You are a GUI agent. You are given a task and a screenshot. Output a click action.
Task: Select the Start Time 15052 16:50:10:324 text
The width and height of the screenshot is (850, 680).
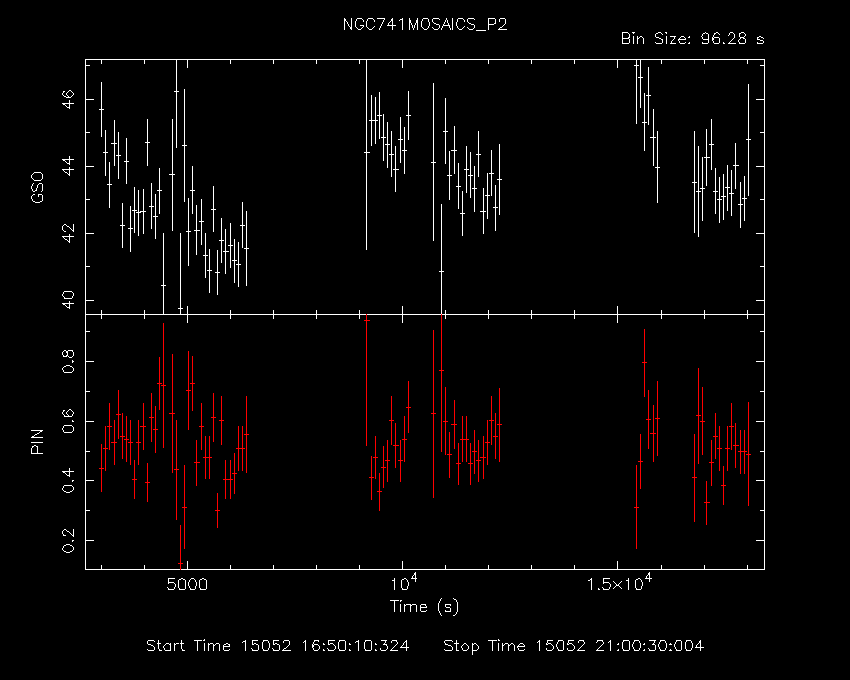[278, 646]
